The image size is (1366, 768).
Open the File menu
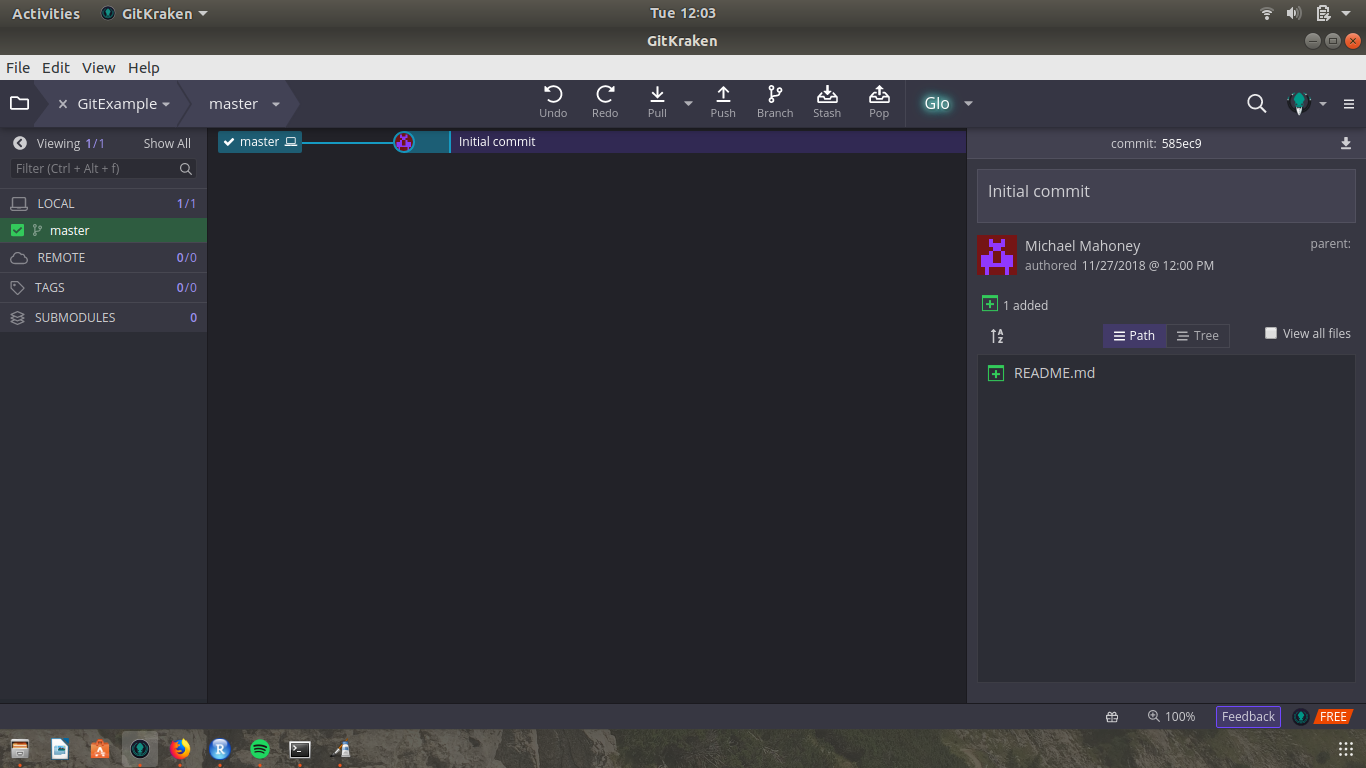(18, 68)
